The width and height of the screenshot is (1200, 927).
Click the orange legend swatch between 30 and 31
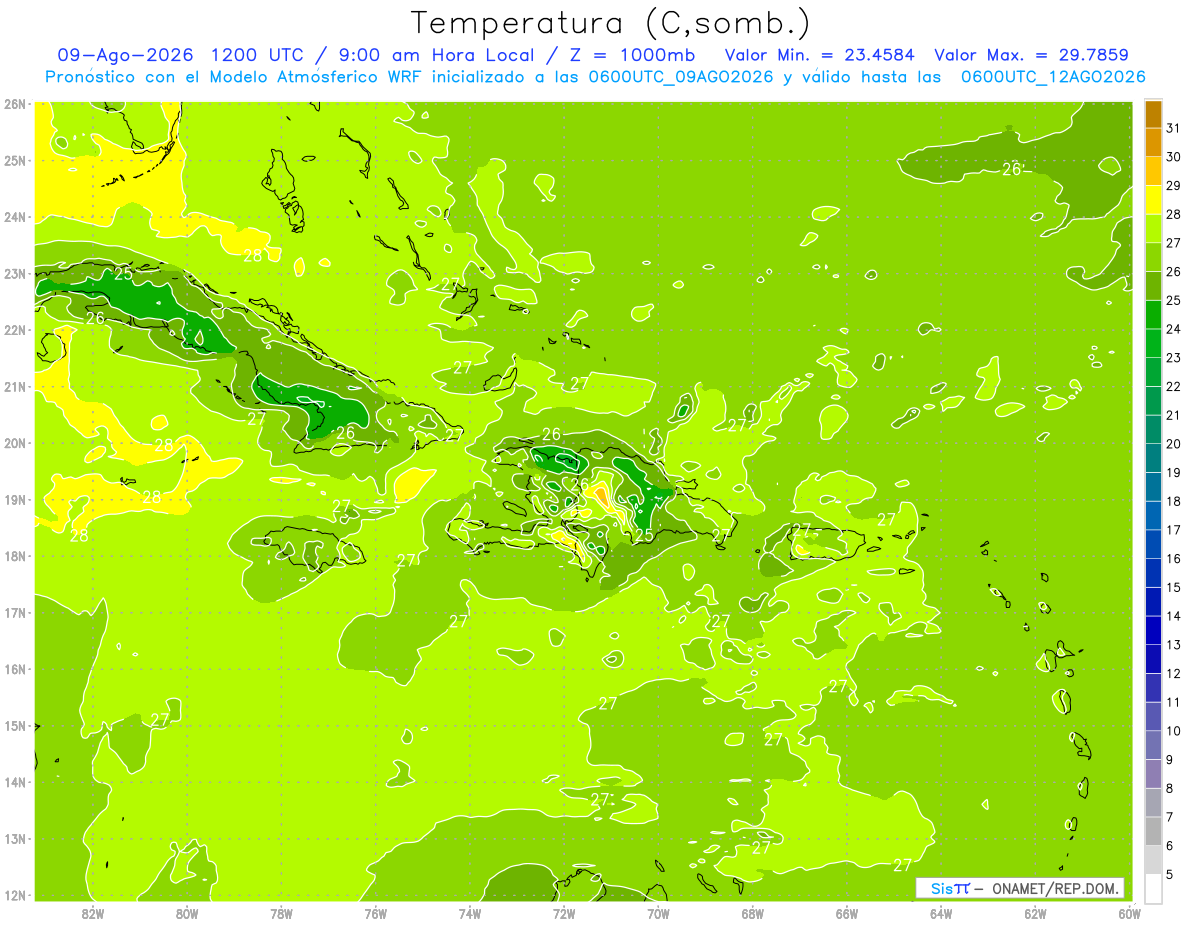(x=1153, y=142)
